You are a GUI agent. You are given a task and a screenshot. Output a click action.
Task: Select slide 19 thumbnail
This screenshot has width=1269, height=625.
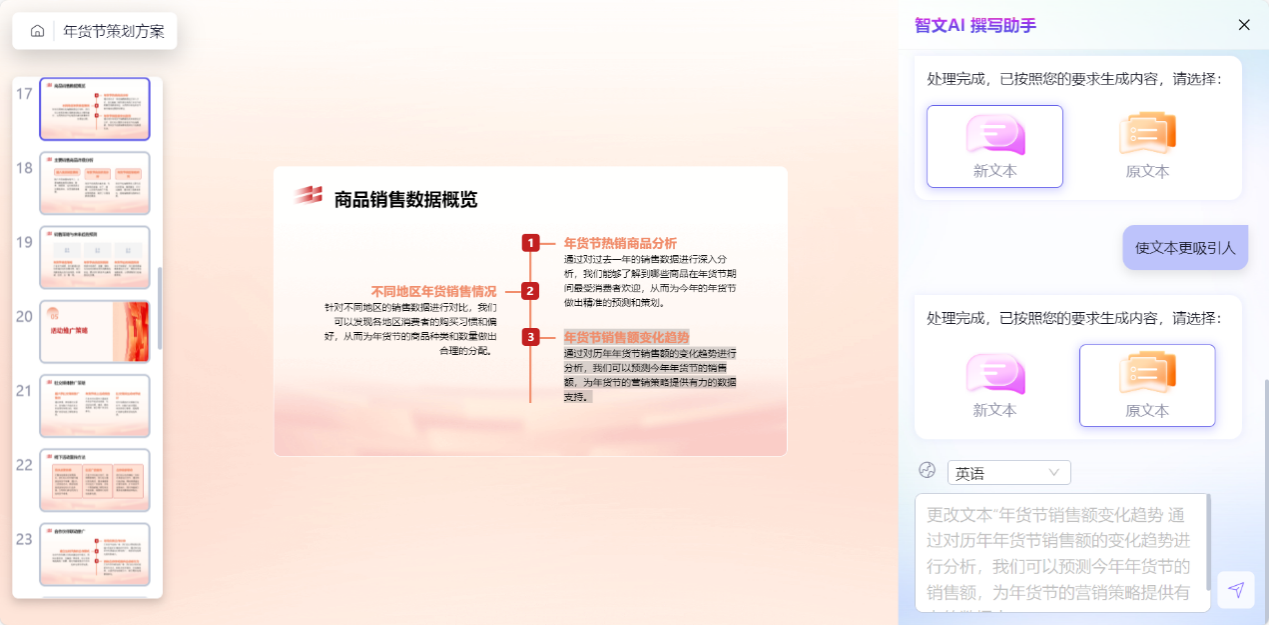[x=95, y=257]
